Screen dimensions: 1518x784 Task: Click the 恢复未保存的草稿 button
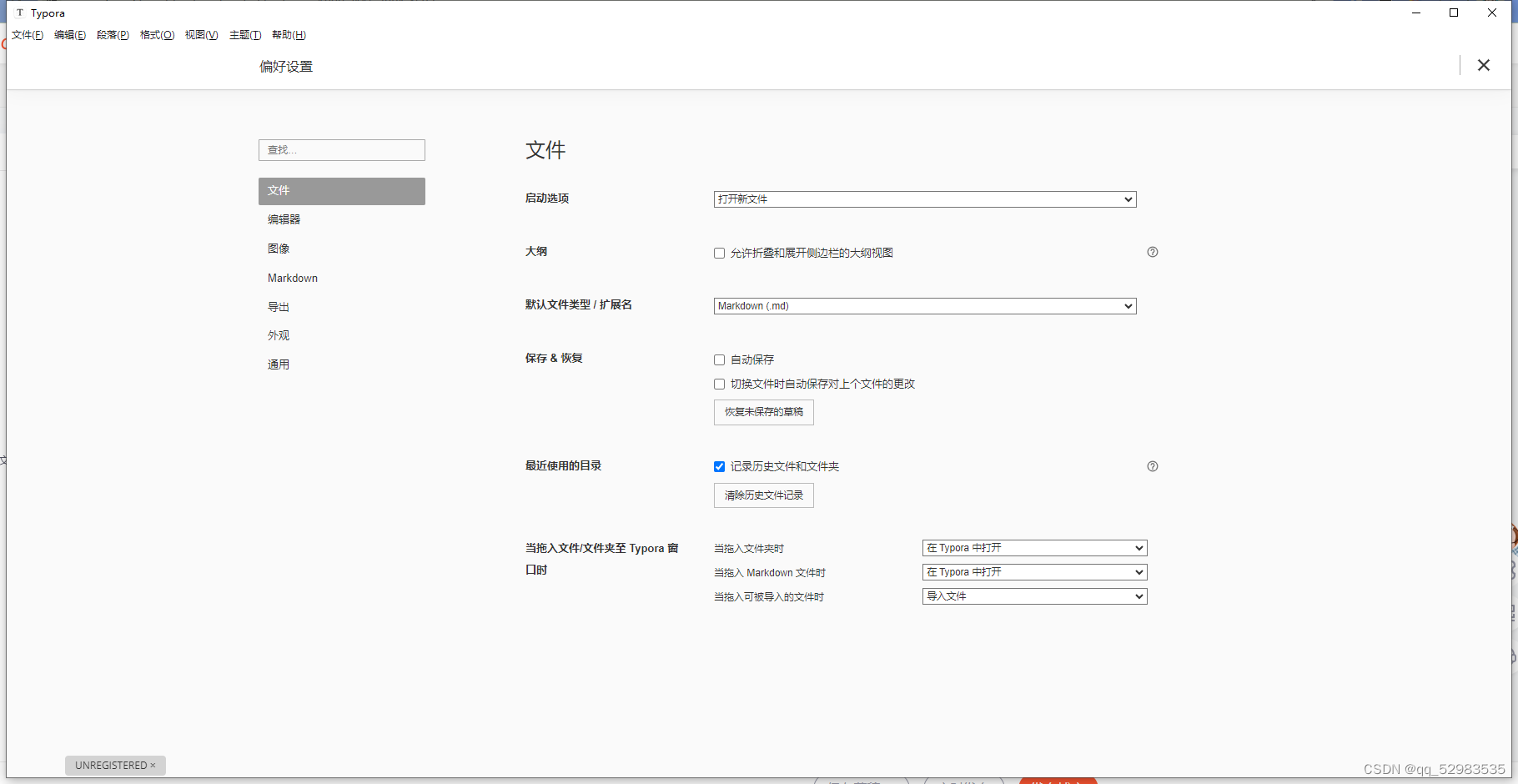click(x=764, y=412)
